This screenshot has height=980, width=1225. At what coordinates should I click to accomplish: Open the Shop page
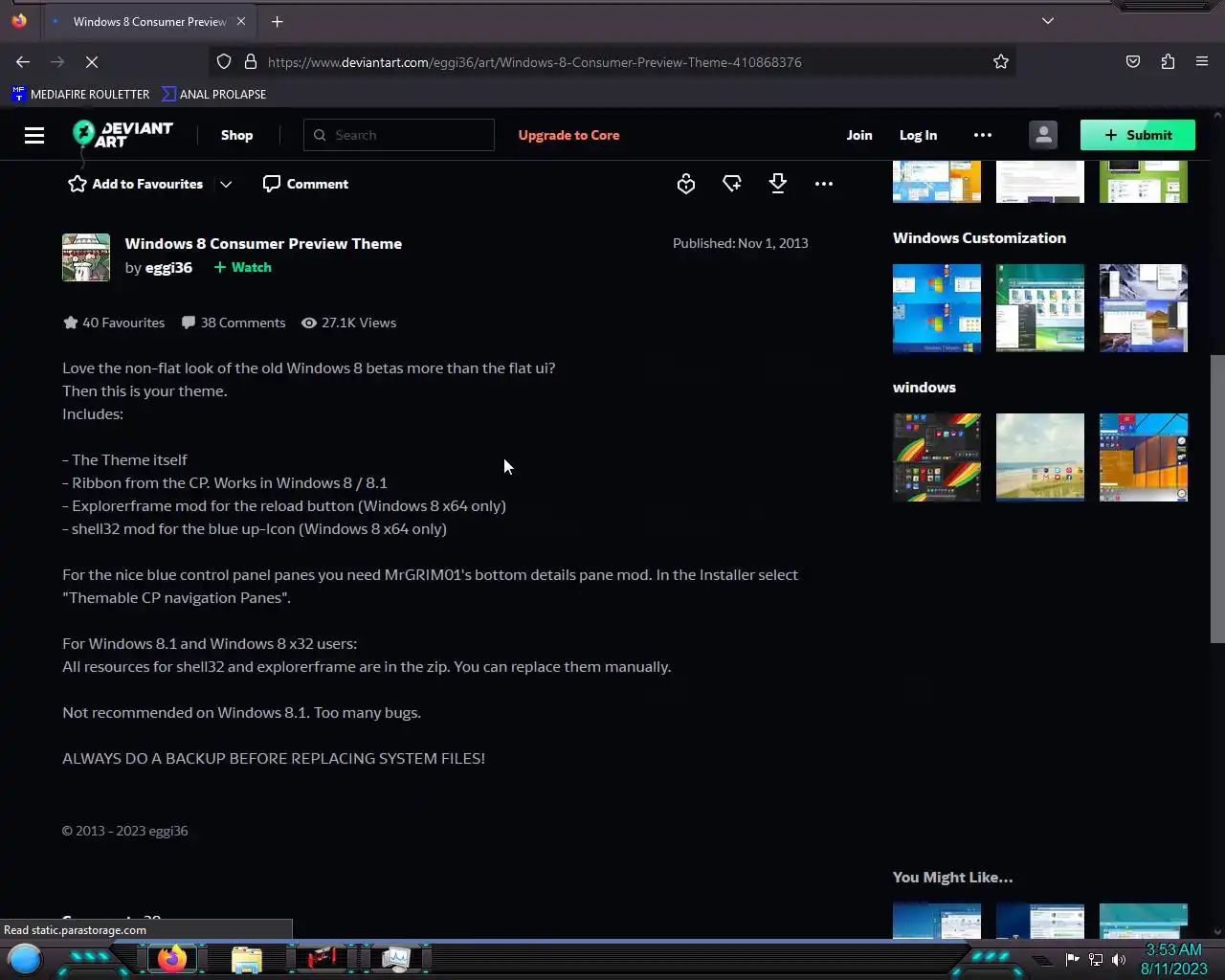(x=236, y=135)
